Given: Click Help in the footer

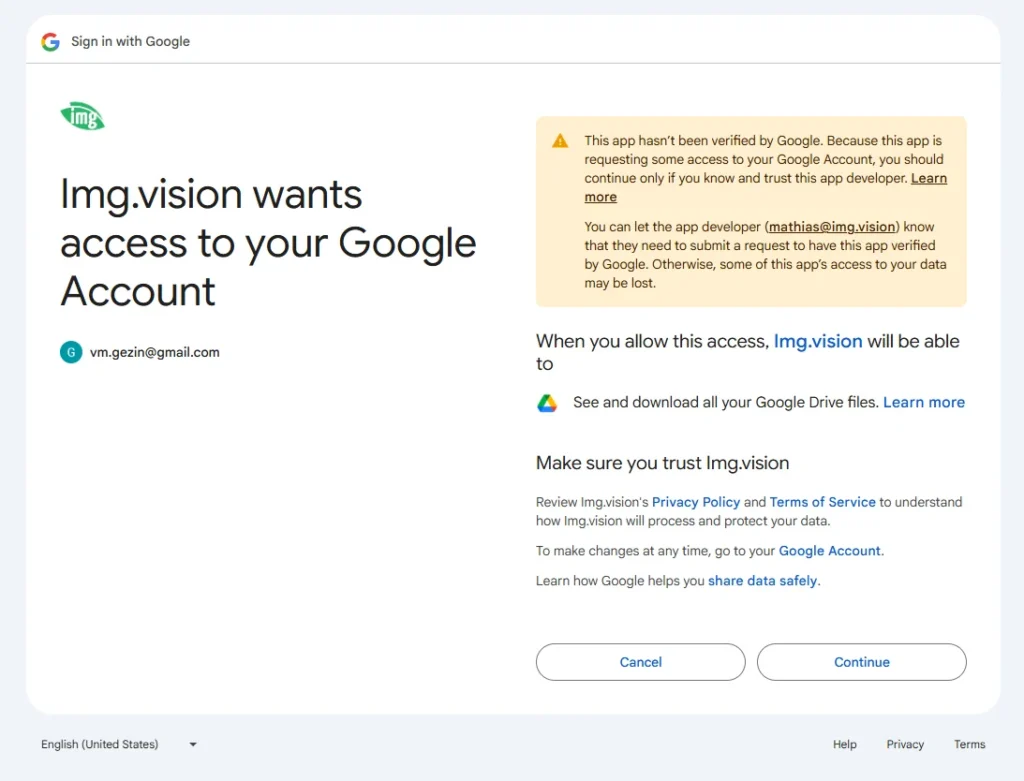Looking at the screenshot, I should (x=844, y=744).
